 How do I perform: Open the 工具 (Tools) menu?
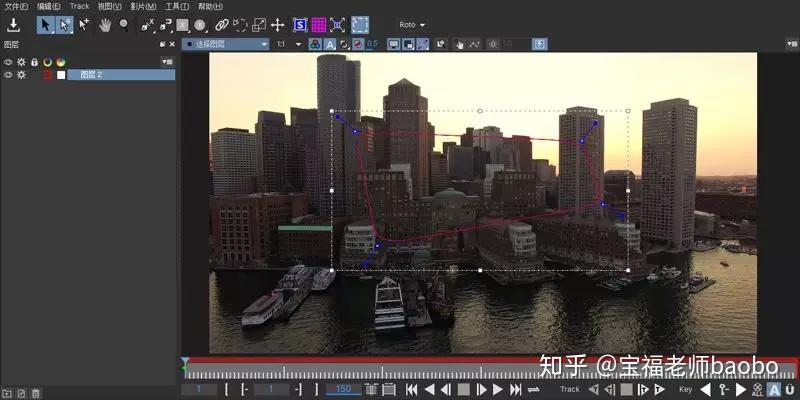(177, 7)
